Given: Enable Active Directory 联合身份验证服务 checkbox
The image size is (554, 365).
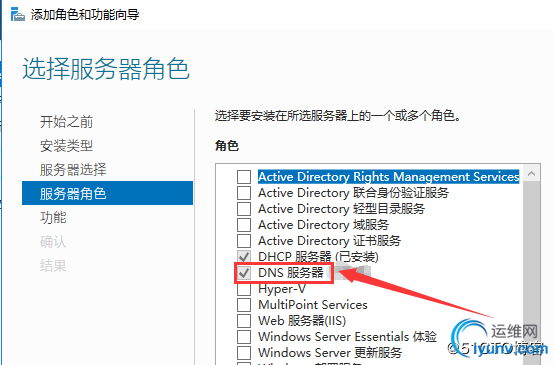Looking at the screenshot, I should 244,193.
